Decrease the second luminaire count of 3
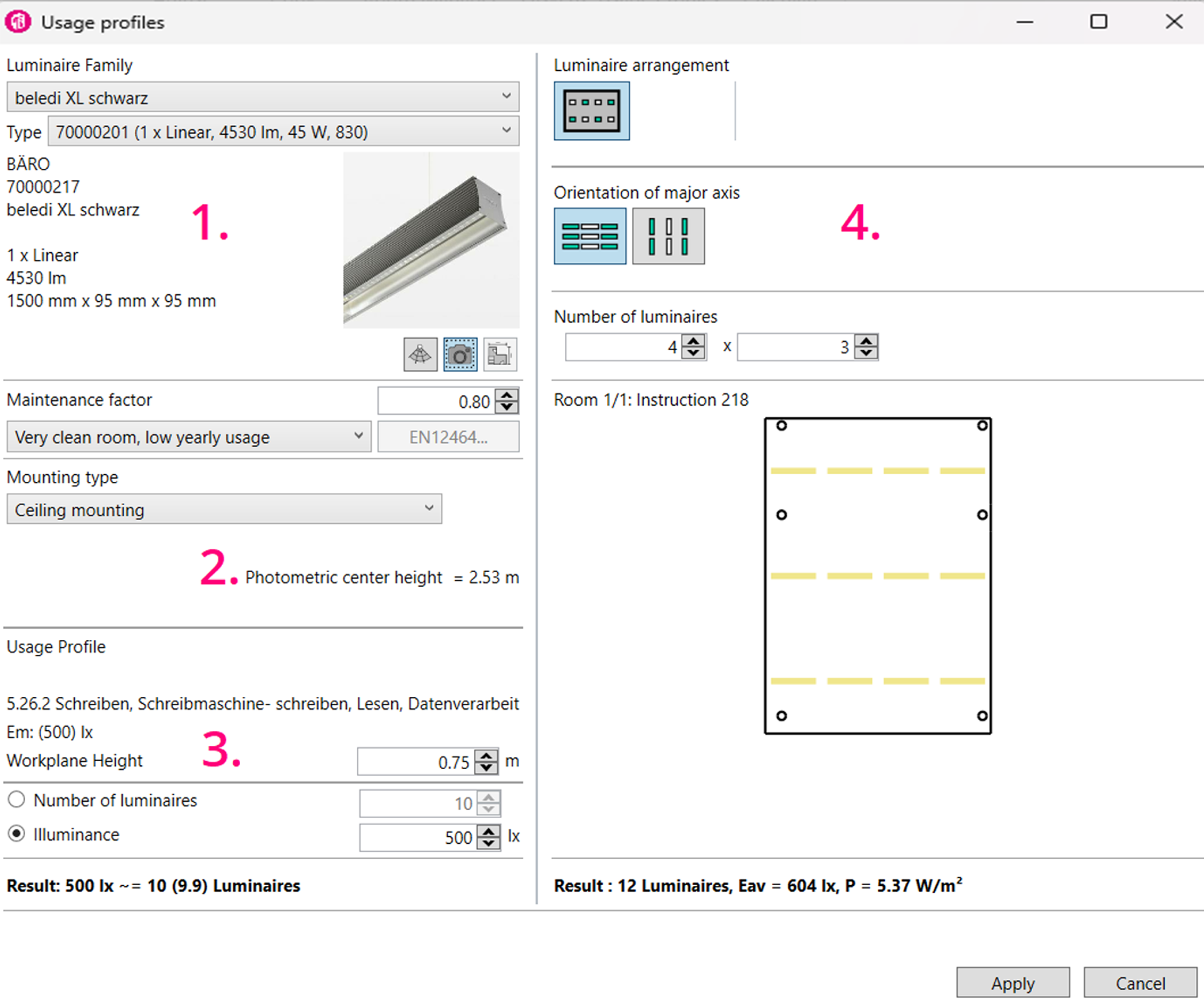The width and height of the screenshot is (1204, 1005). [866, 353]
